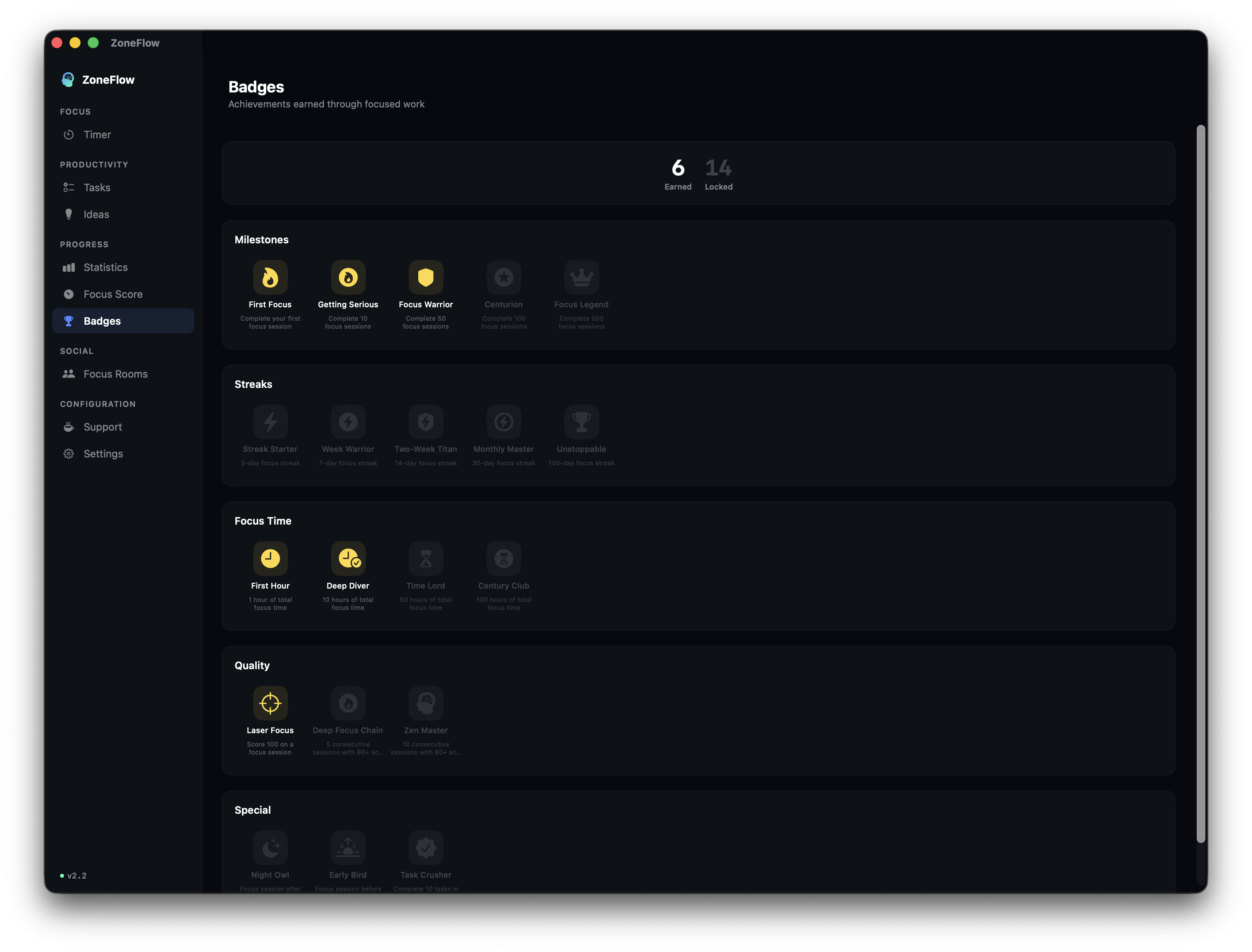Select the Timer icon in the sidebar
Viewport: 1252px width, 952px height.
click(x=69, y=135)
